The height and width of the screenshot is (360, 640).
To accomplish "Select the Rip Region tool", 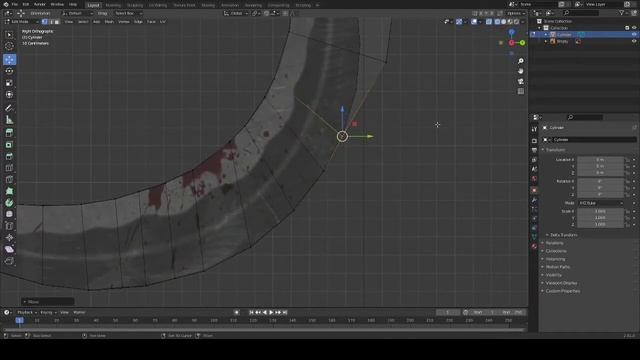I will [x=9, y=261].
